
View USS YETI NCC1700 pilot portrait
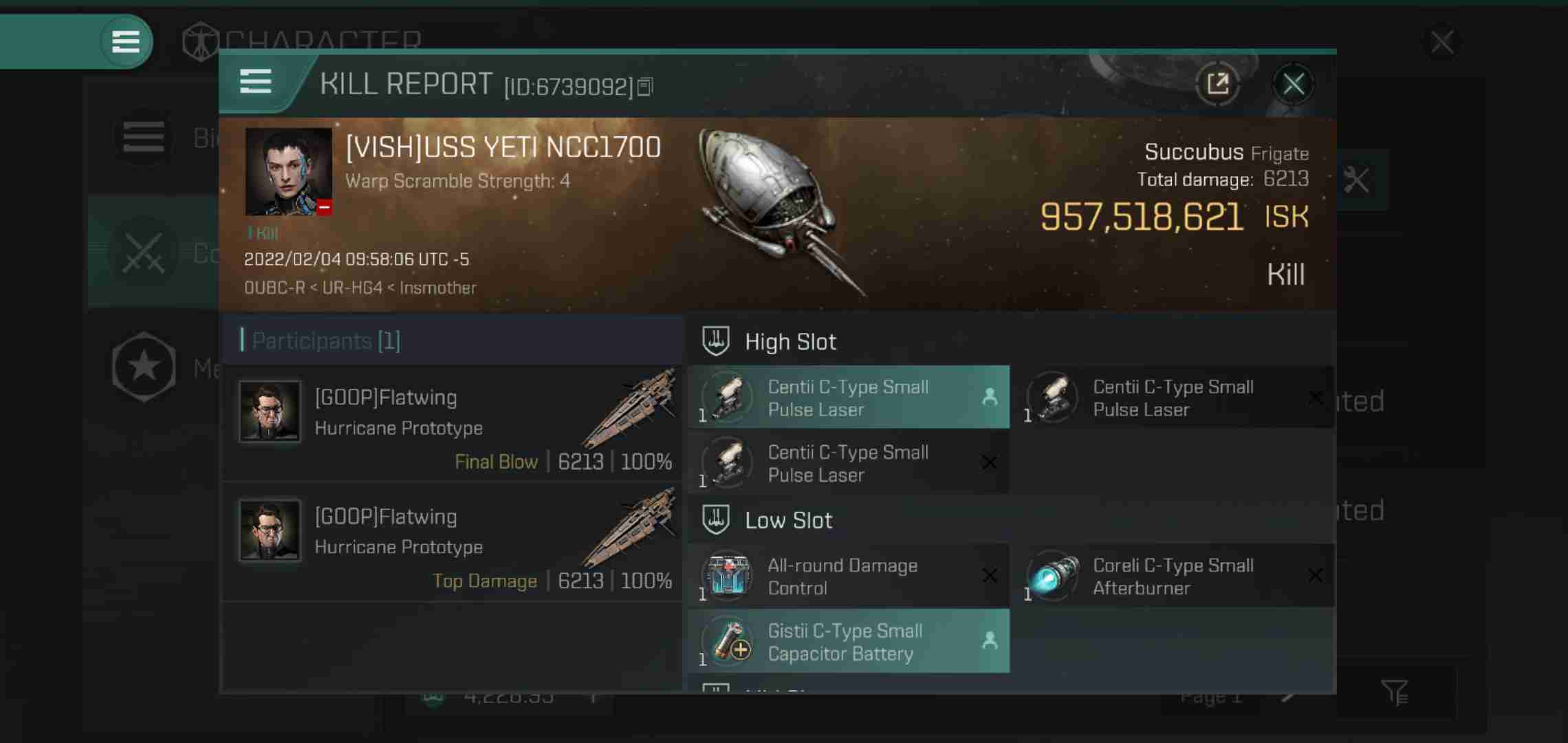point(288,171)
